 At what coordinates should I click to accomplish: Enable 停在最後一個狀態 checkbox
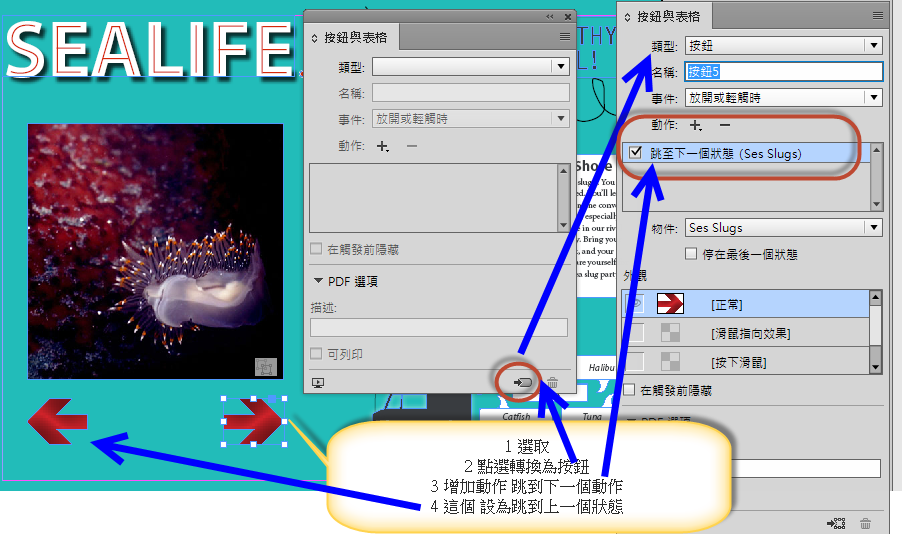691,253
